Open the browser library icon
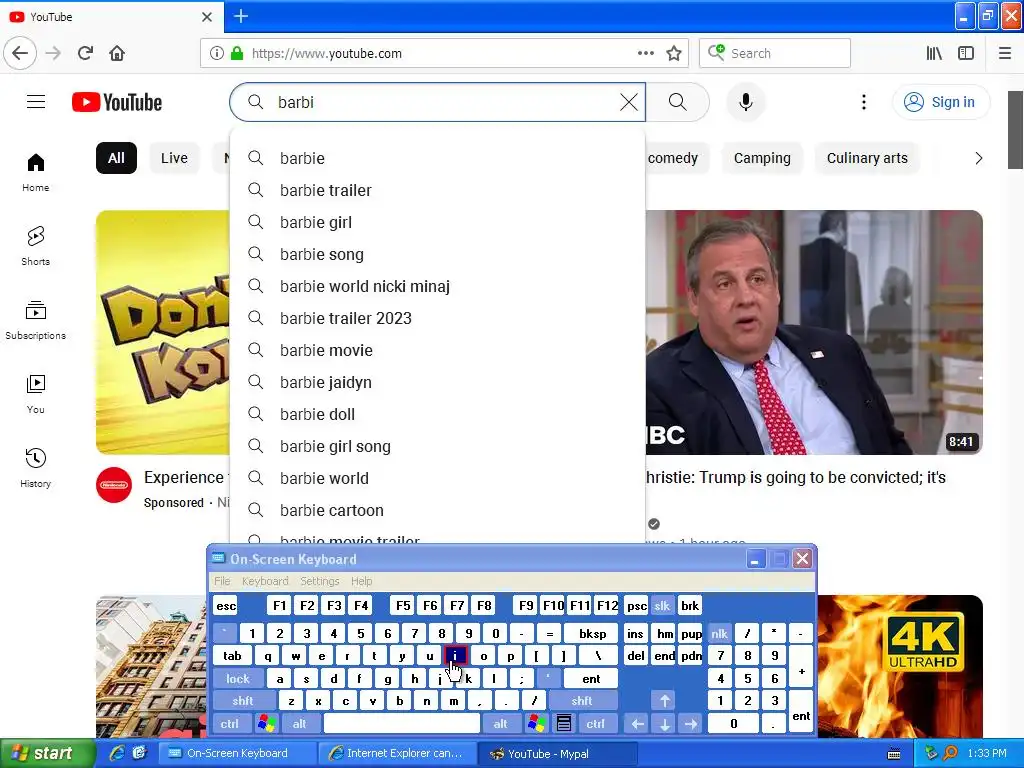The image size is (1024, 768). coord(934,54)
